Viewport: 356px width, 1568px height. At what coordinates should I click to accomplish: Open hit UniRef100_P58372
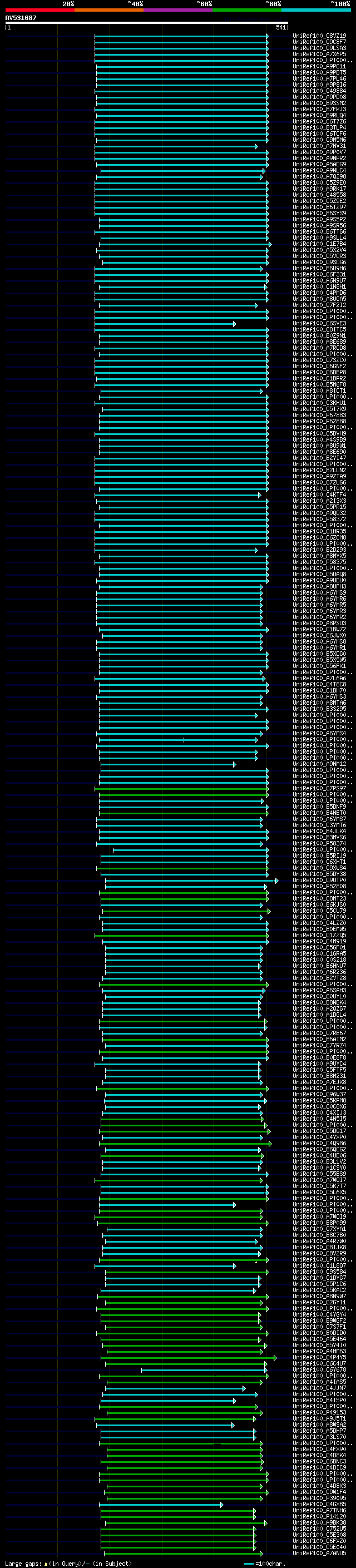tap(319, 519)
